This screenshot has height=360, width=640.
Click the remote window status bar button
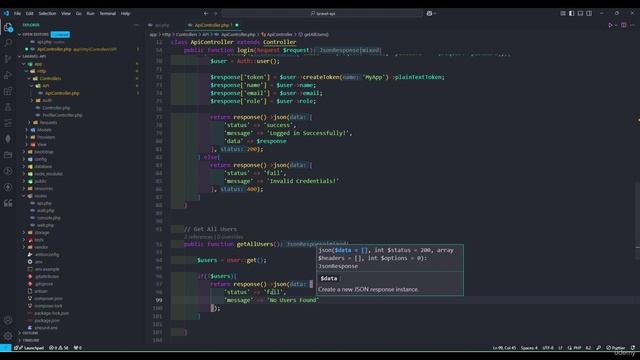pyautogui.click(x=5, y=348)
